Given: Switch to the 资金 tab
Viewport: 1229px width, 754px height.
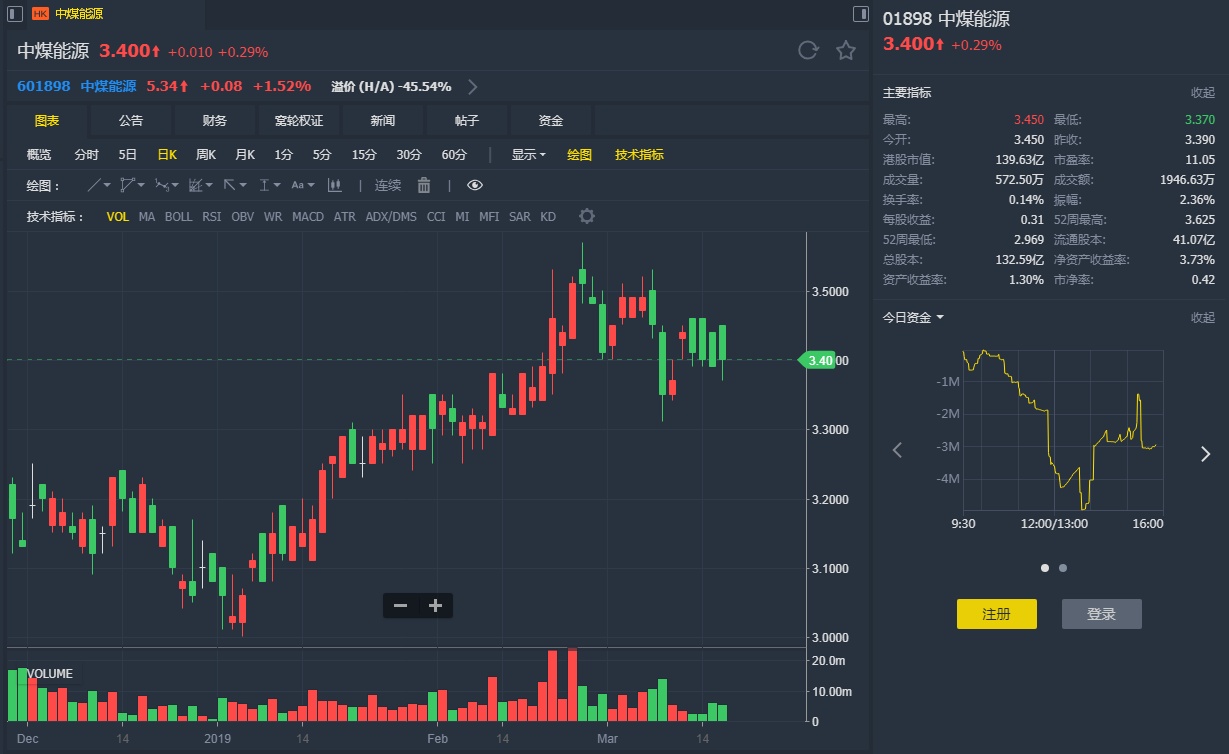Looking at the screenshot, I should coord(551,121).
